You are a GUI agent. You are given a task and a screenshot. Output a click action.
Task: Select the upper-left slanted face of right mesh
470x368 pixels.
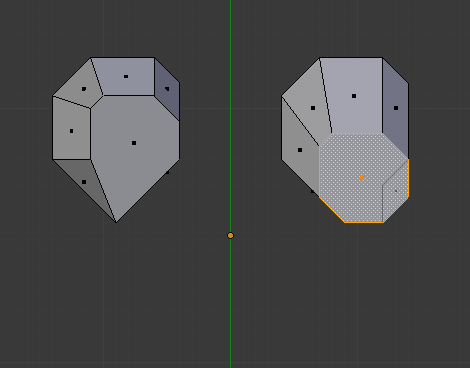pos(313,108)
